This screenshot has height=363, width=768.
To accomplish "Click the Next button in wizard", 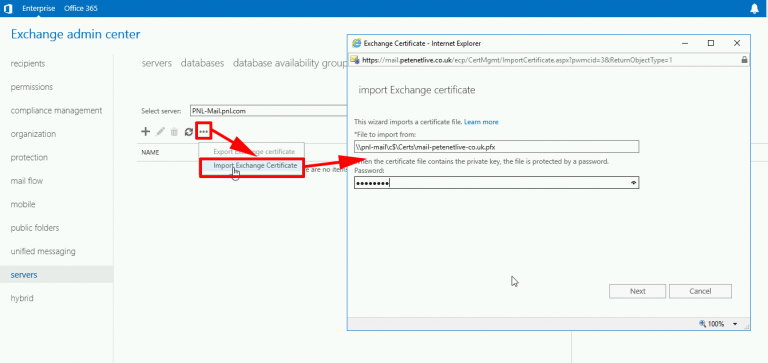I will tap(637, 291).
